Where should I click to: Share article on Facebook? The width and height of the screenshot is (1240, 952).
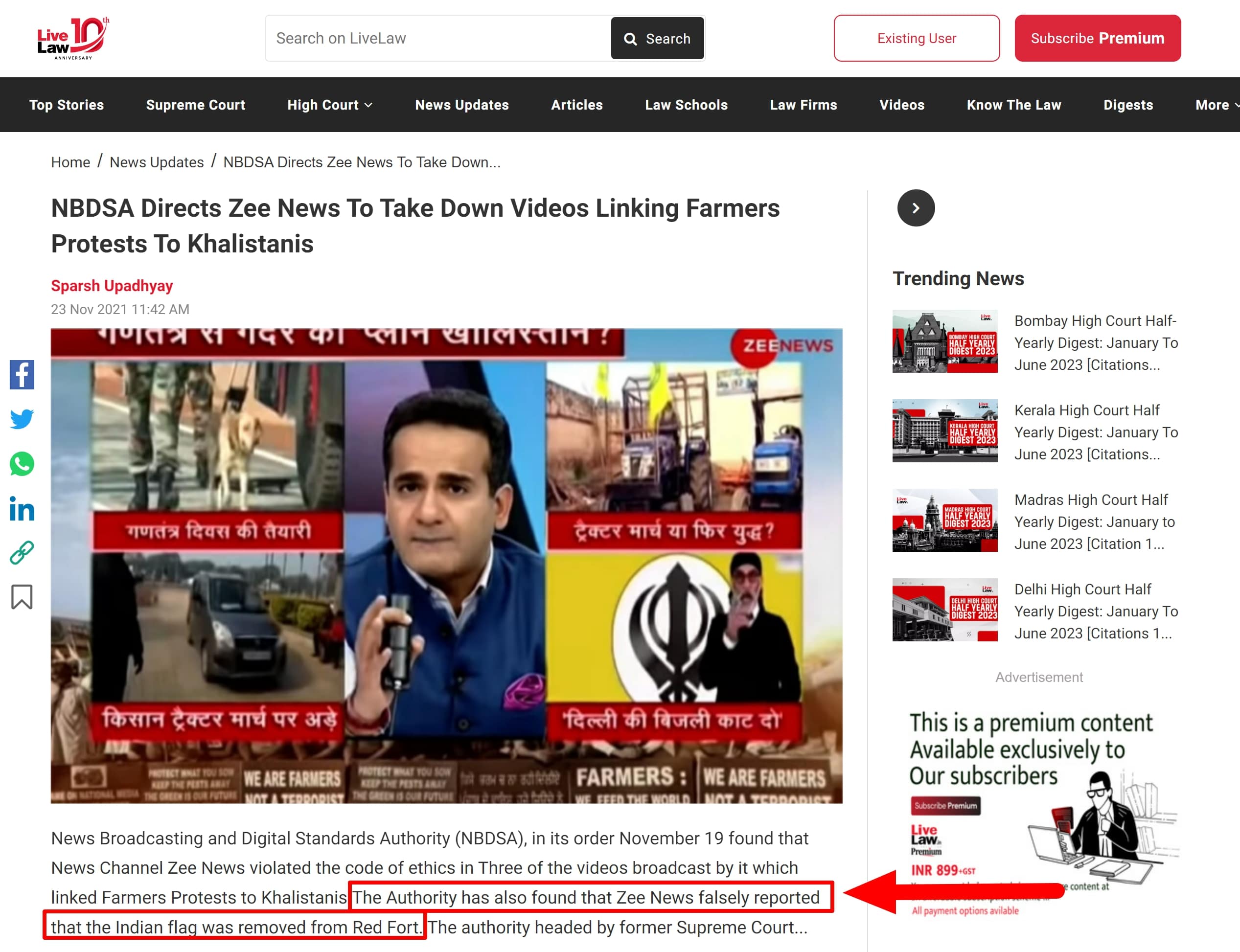[x=22, y=375]
